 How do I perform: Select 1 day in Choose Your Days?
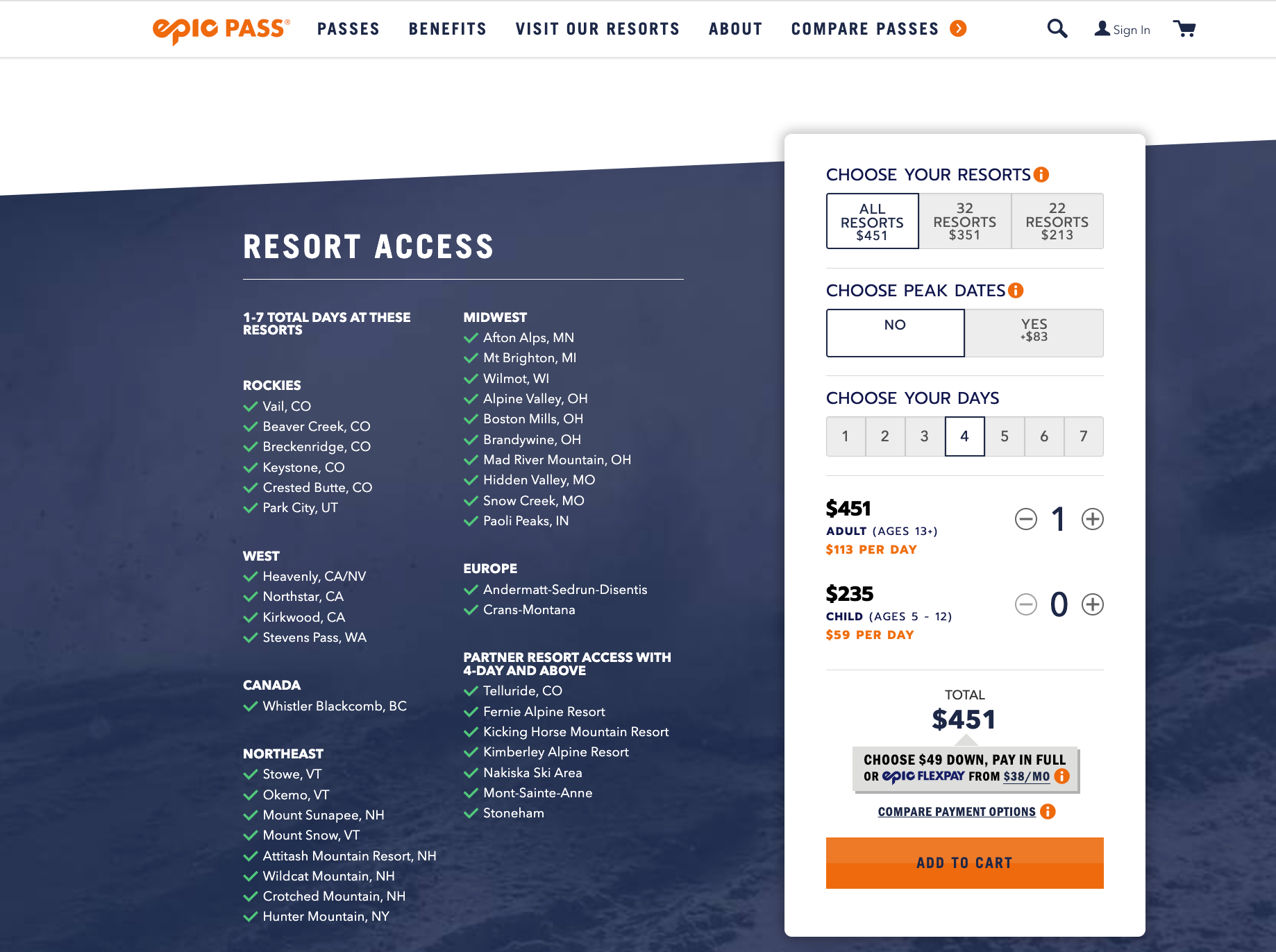(846, 436)
